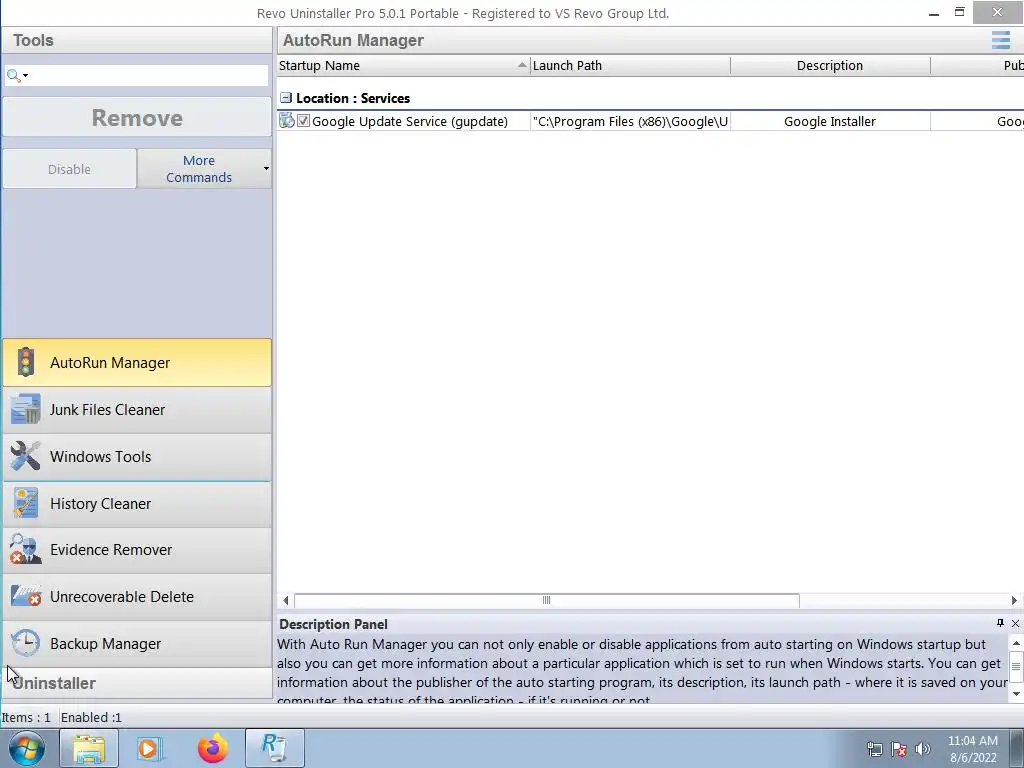This screenshot has width=1024, height=768.
Task: Open Backup Manager clock icon
Action: click(25, 643)
